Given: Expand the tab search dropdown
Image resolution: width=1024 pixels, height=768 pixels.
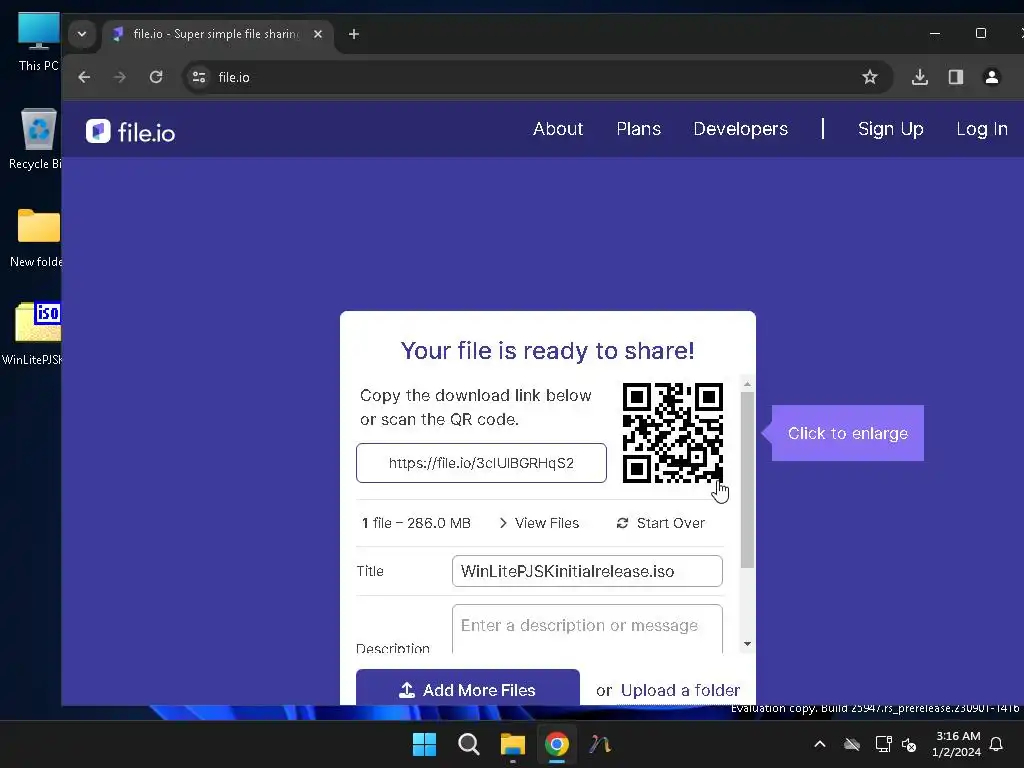Looking at the screenshot, I should (82, 34).
